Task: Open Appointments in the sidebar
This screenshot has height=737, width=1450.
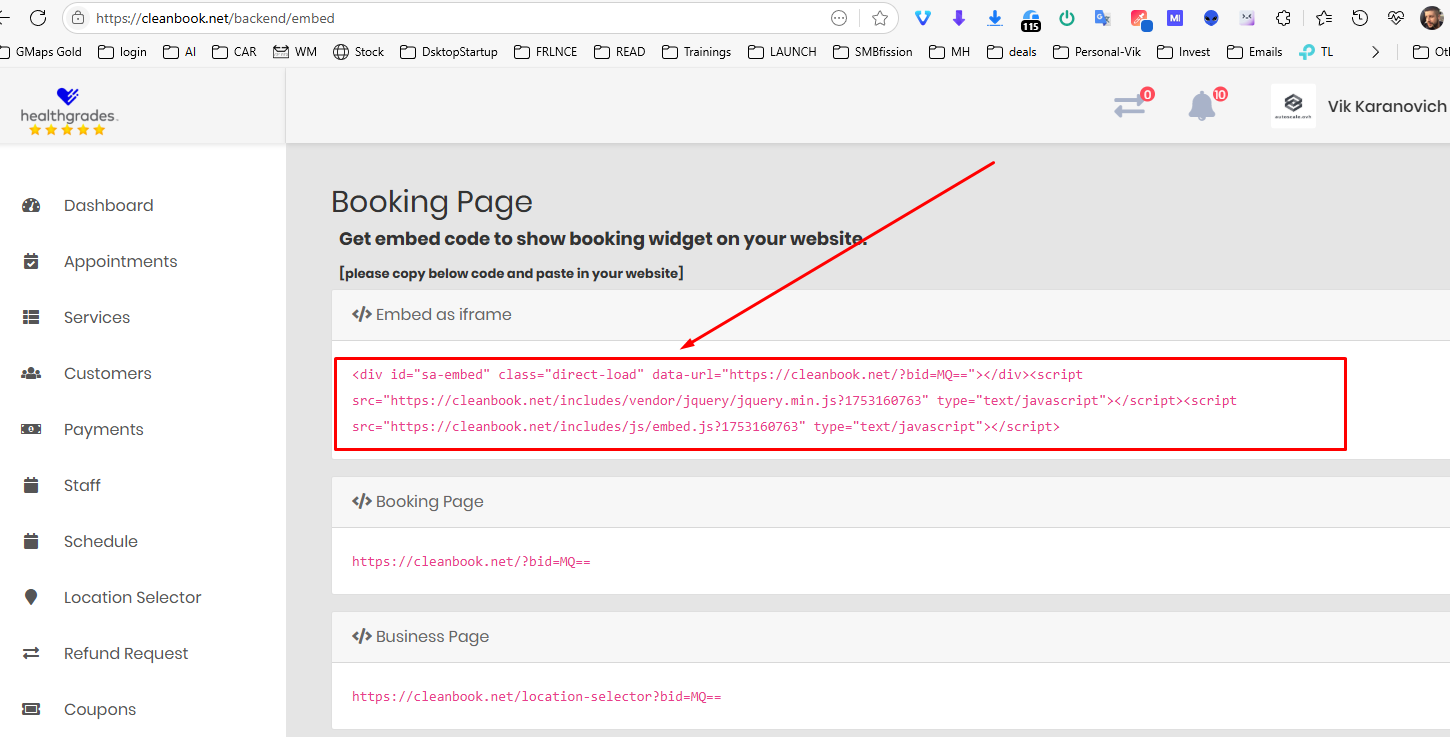Action: 120,261
